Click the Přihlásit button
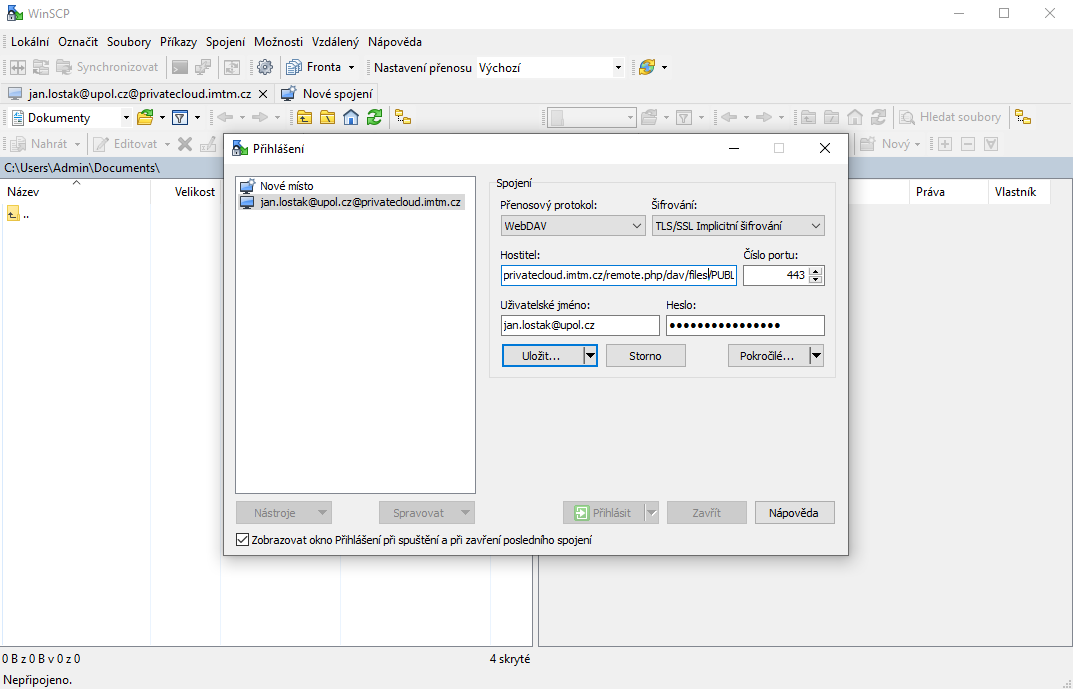 tap(604, 512)
